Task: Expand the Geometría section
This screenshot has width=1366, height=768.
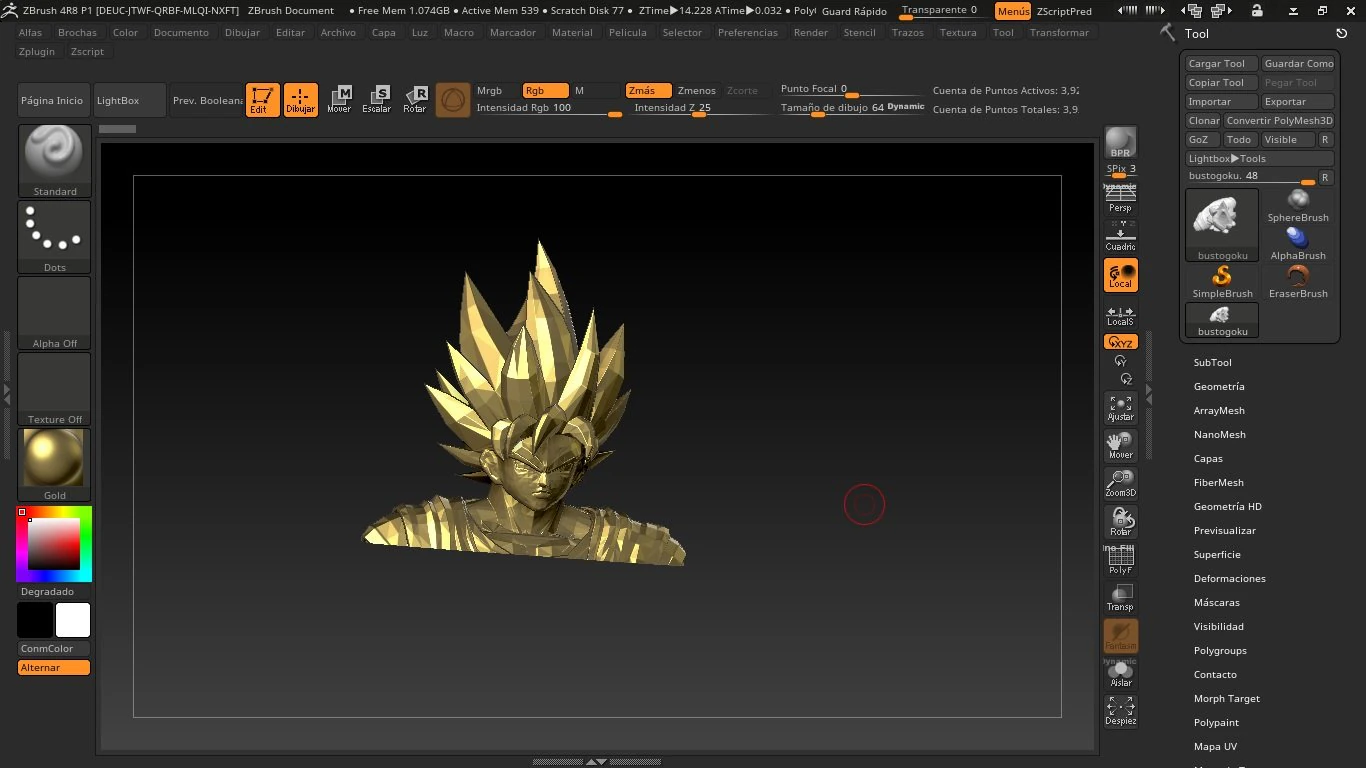Action: coord(1219,386)
